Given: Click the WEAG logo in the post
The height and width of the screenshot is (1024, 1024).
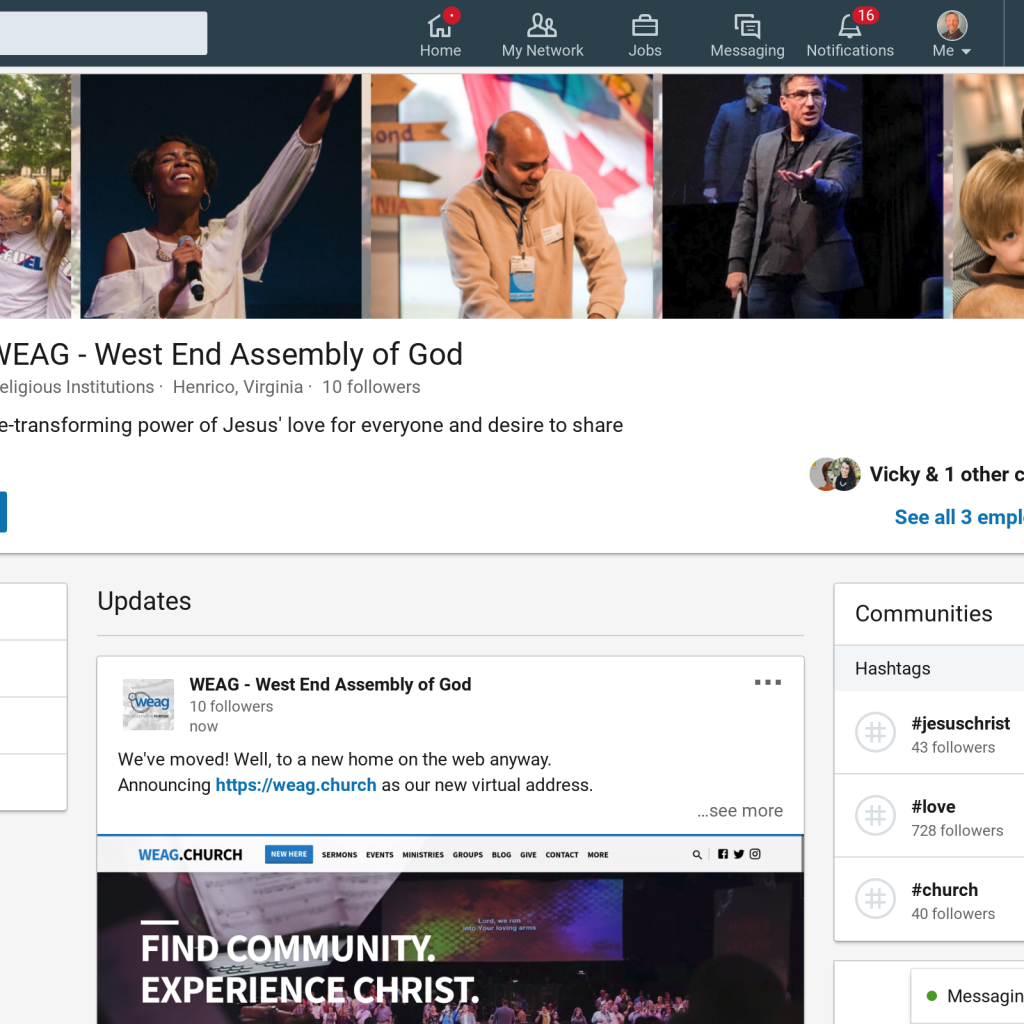Looking at the screenshot, I should (148, 705).
